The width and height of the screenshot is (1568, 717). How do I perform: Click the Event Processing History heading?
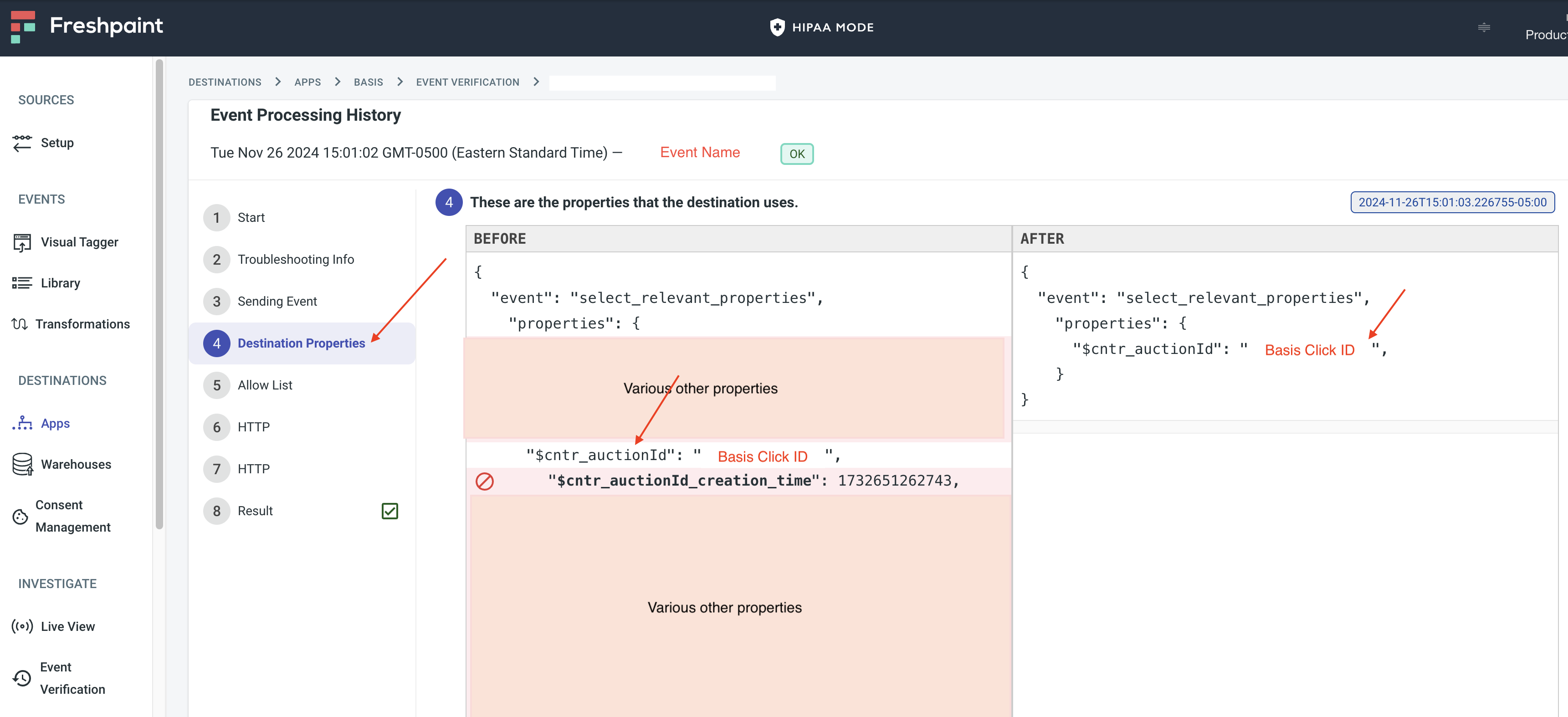tap(306, 115)
